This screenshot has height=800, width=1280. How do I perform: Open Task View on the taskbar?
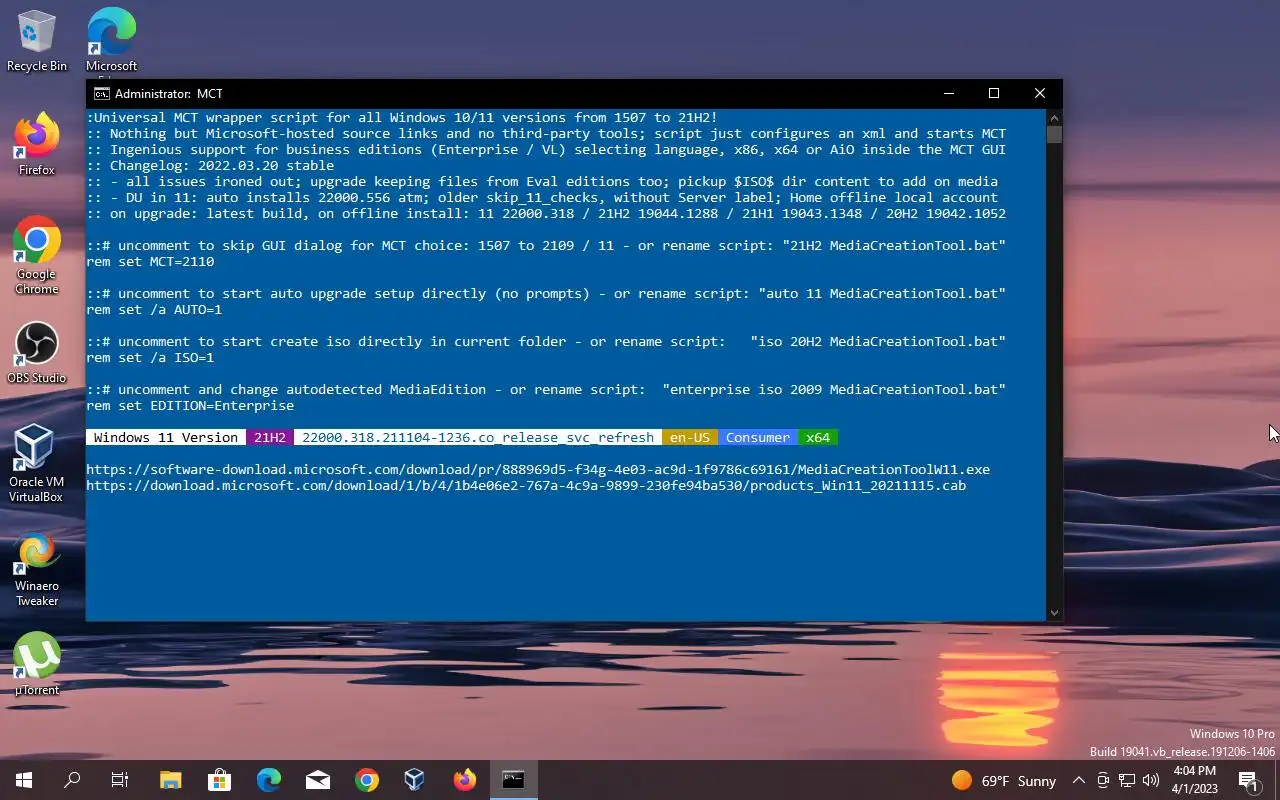[120, 780]
